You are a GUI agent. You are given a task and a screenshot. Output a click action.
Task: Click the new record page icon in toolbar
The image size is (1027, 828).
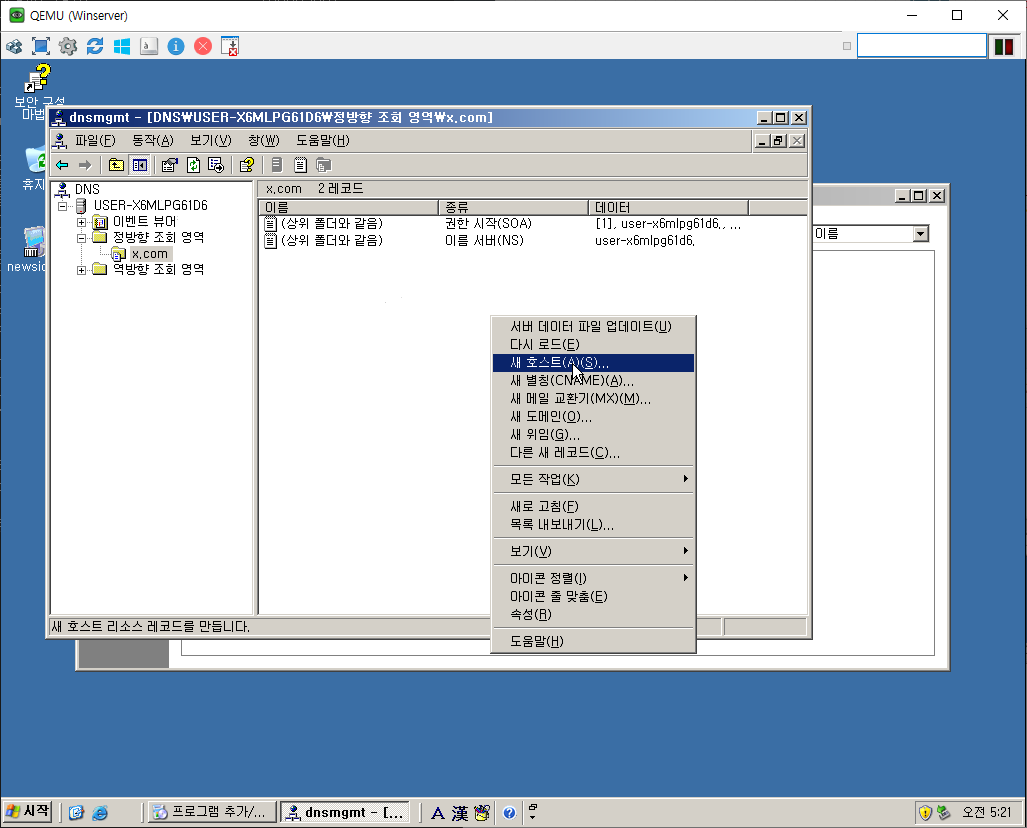(x=300, y=165)
